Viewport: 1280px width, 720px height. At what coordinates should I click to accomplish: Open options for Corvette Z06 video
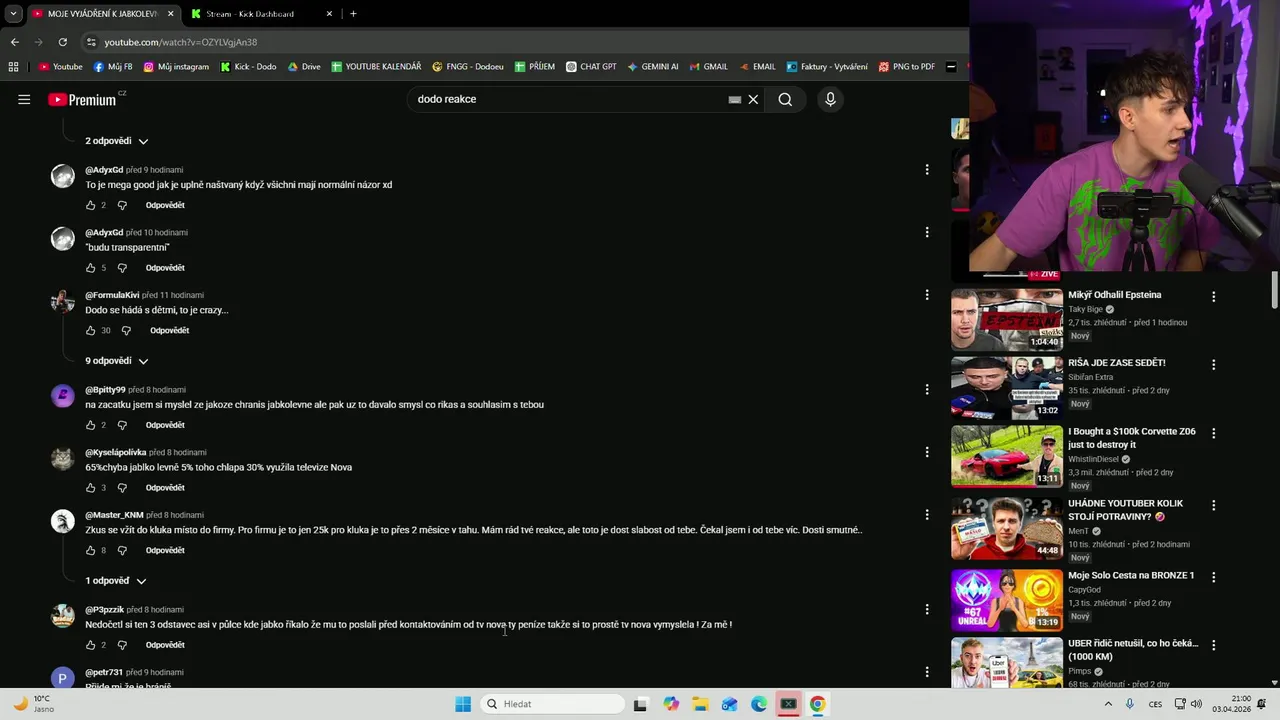(1213, 433)
